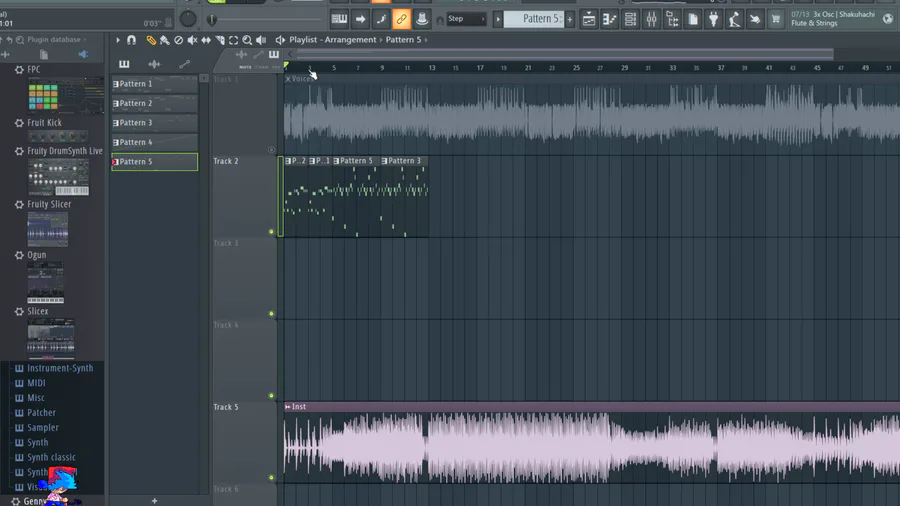Toggle Track 2 mute green dot
Viewport: 900px width, 506px height.
point(271,232)
